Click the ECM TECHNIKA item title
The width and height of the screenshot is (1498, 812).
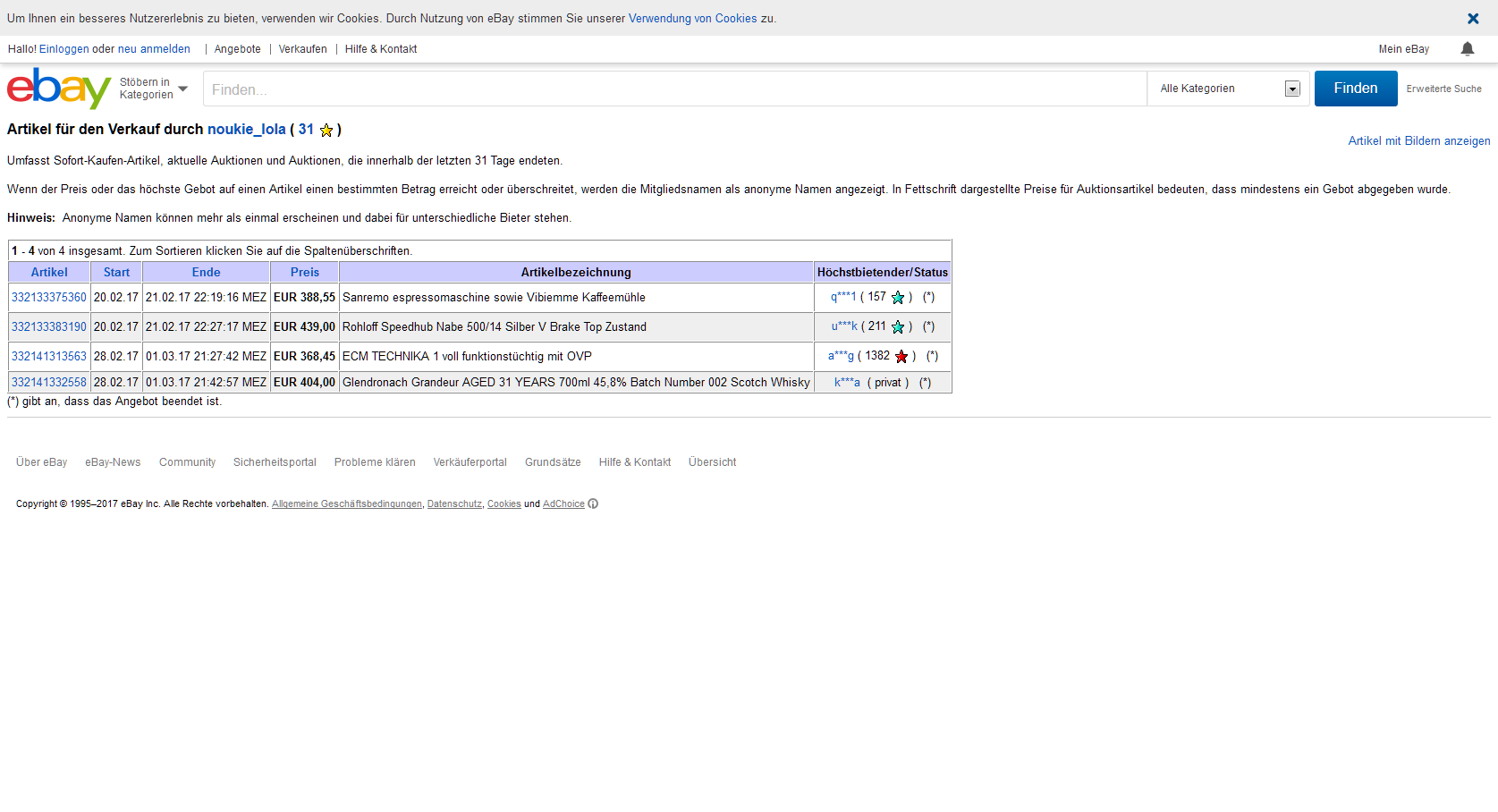(x=467, y=357)
